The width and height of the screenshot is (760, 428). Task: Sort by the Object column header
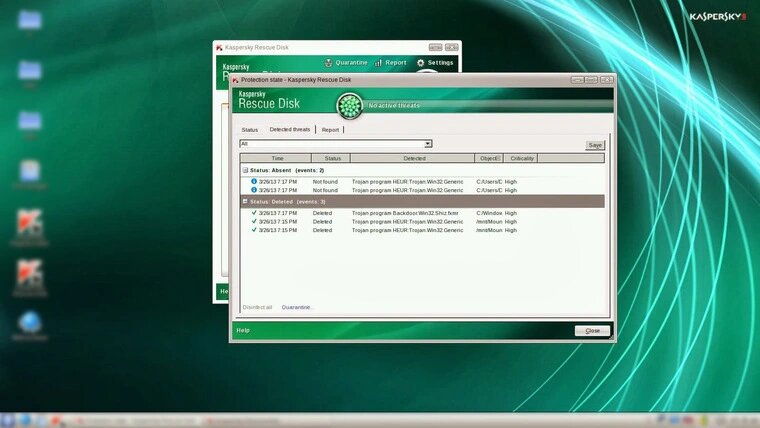489,159
